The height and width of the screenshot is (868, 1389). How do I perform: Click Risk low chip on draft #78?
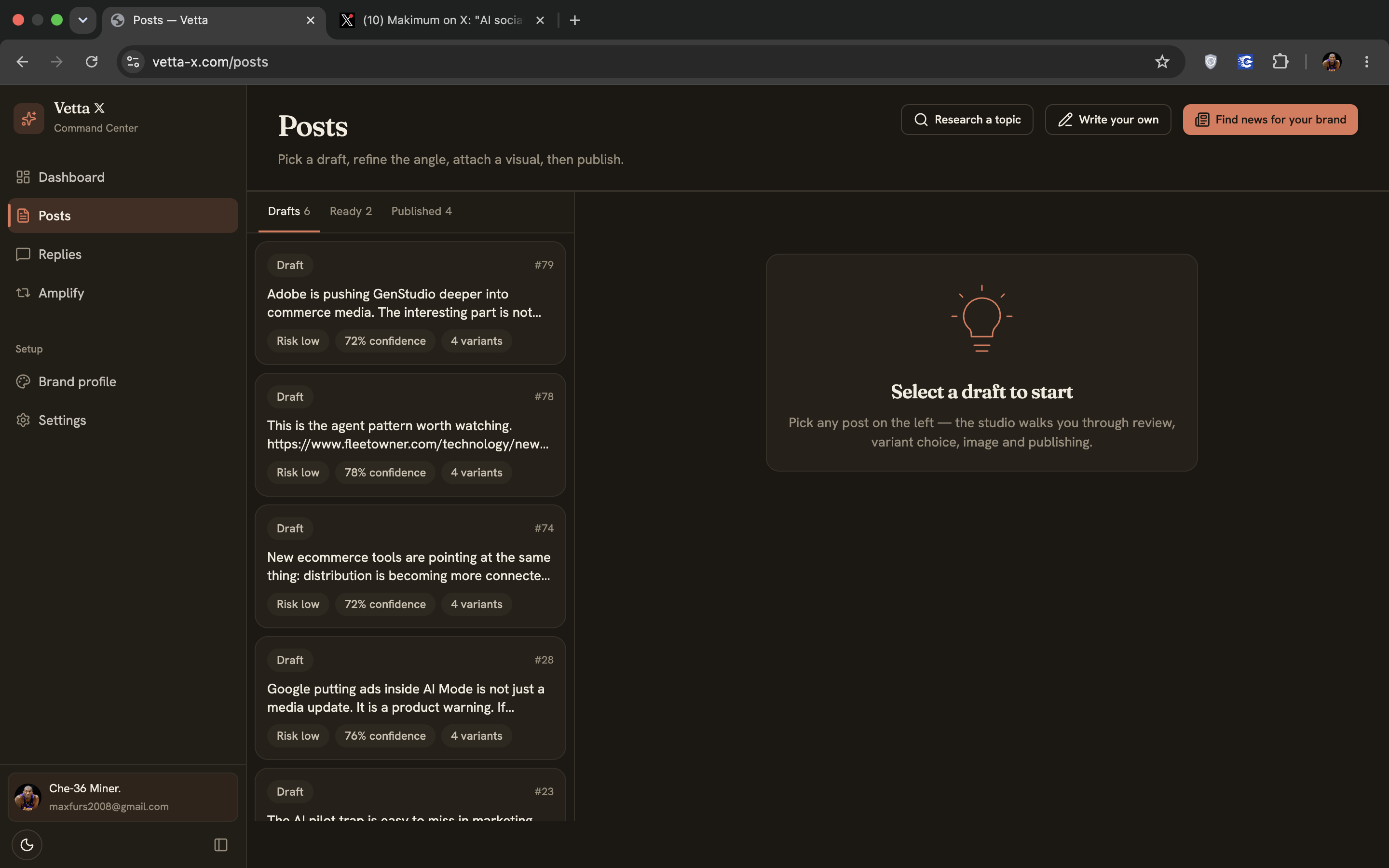(x=298, y=473)
